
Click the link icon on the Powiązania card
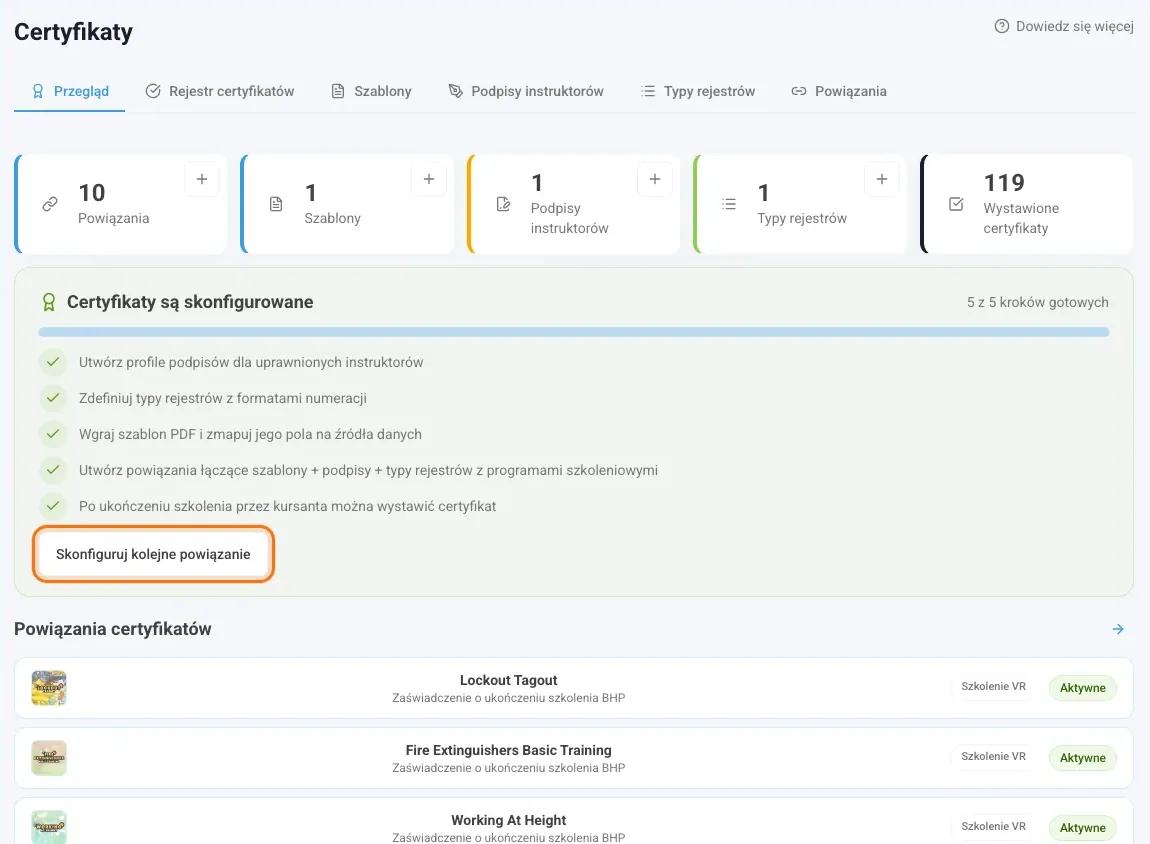(50, 204)
